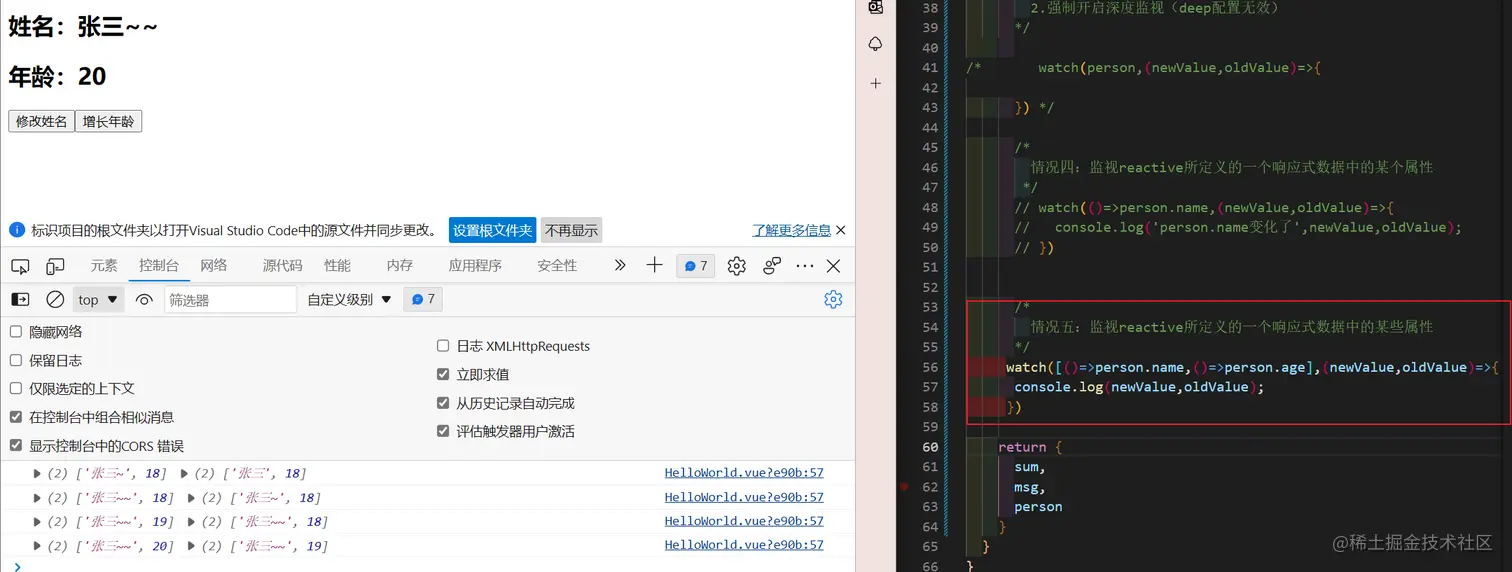The image size is (1512, 572).
Task: Click the plus icon in editor sidebar
Action: (876, 84)
